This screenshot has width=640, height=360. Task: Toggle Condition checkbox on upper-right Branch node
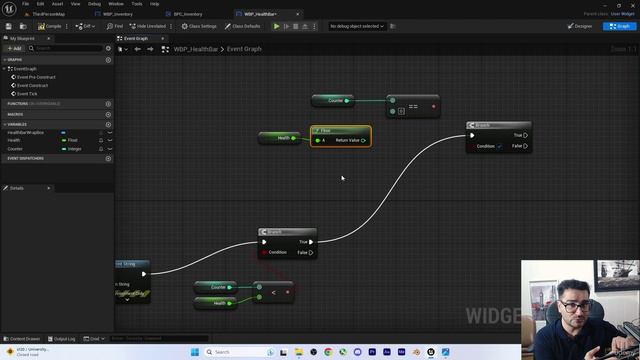[500, 146]
